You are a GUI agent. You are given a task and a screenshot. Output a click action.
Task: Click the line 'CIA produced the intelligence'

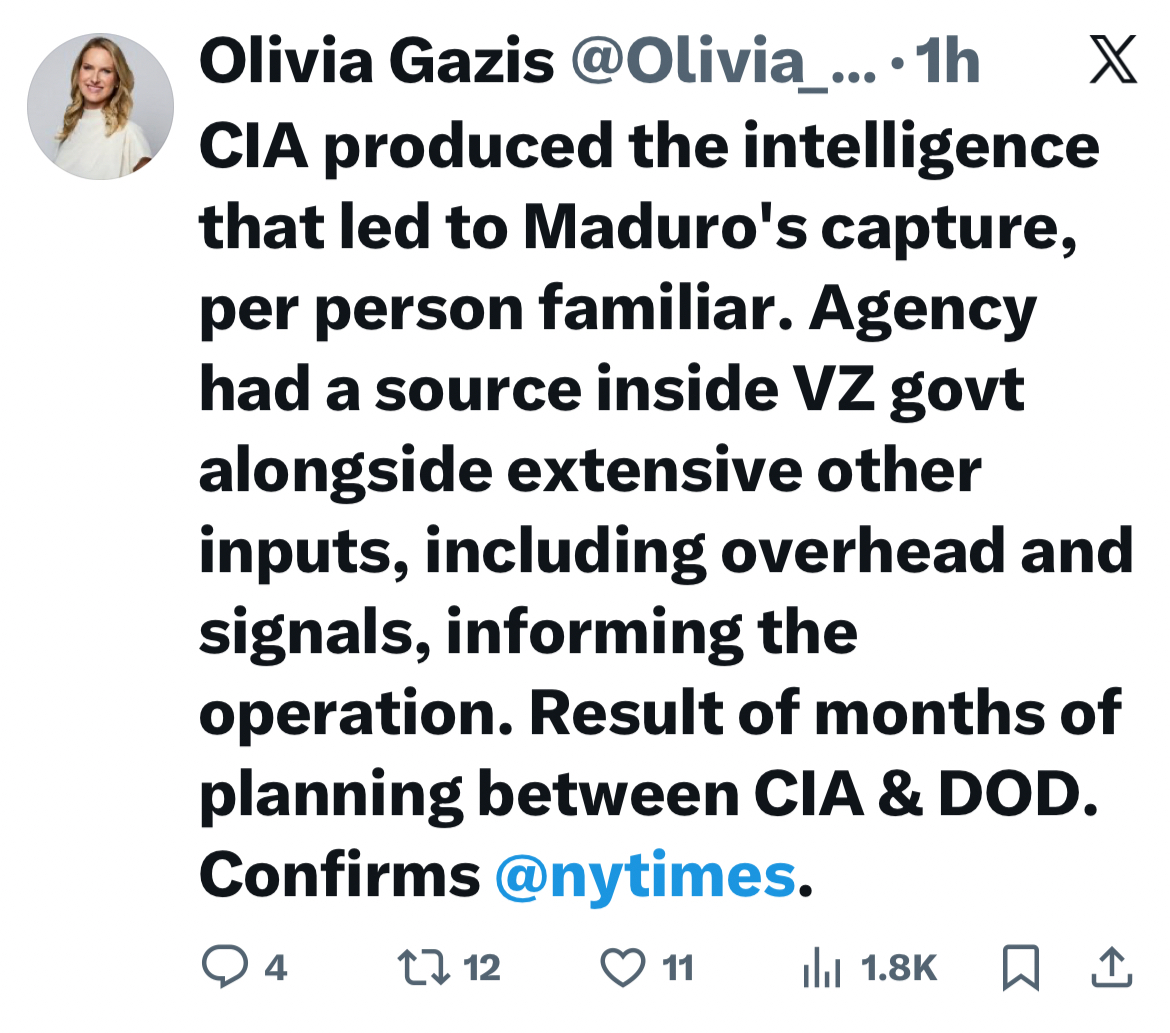click(649, 145)
